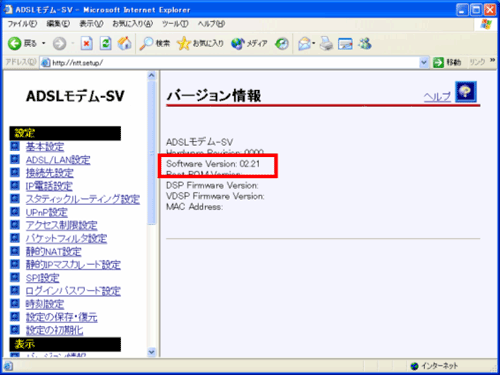Click the Edit toolbar icon next to printer
Image resolution: width=500 pixels, height=375 pixels.
point(345,43)
